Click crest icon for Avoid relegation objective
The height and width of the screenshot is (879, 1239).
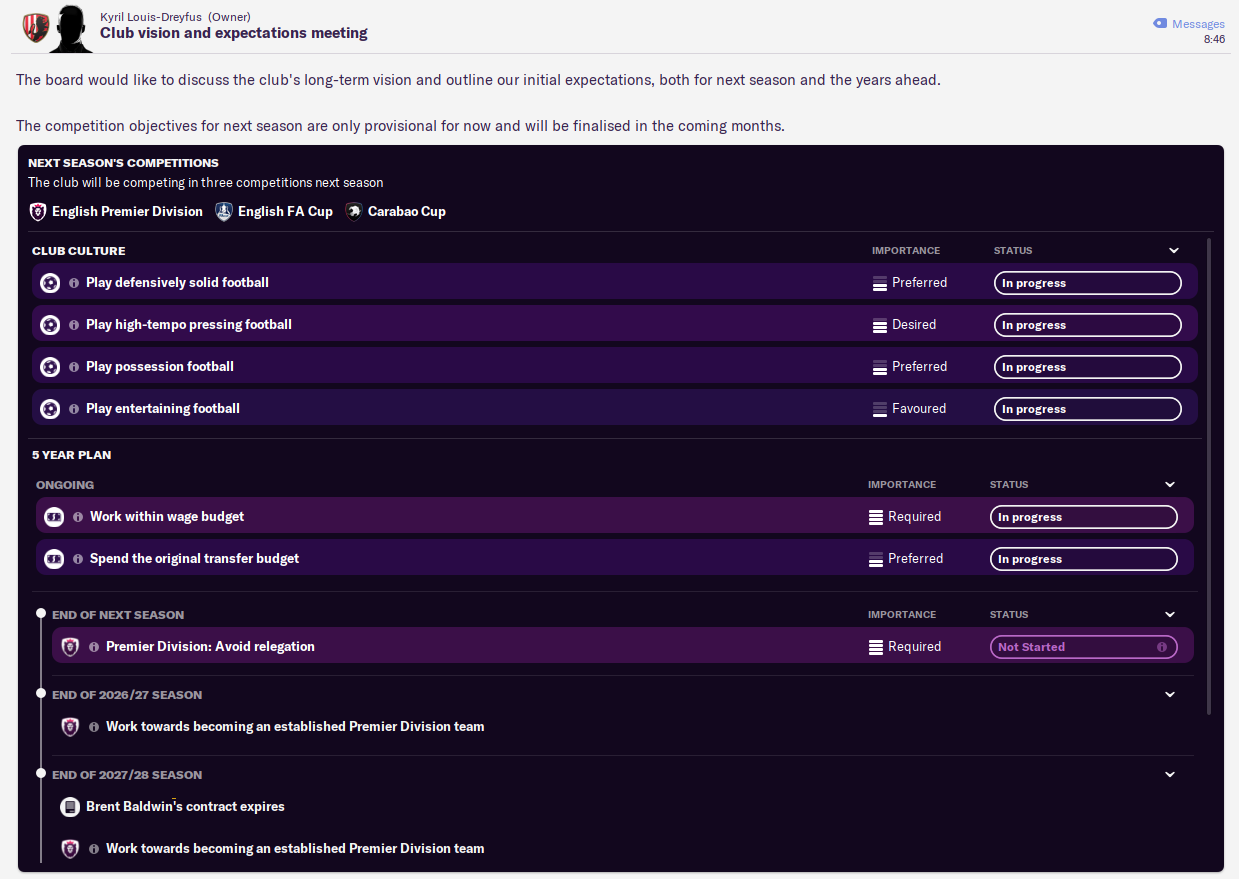[70, 647]
